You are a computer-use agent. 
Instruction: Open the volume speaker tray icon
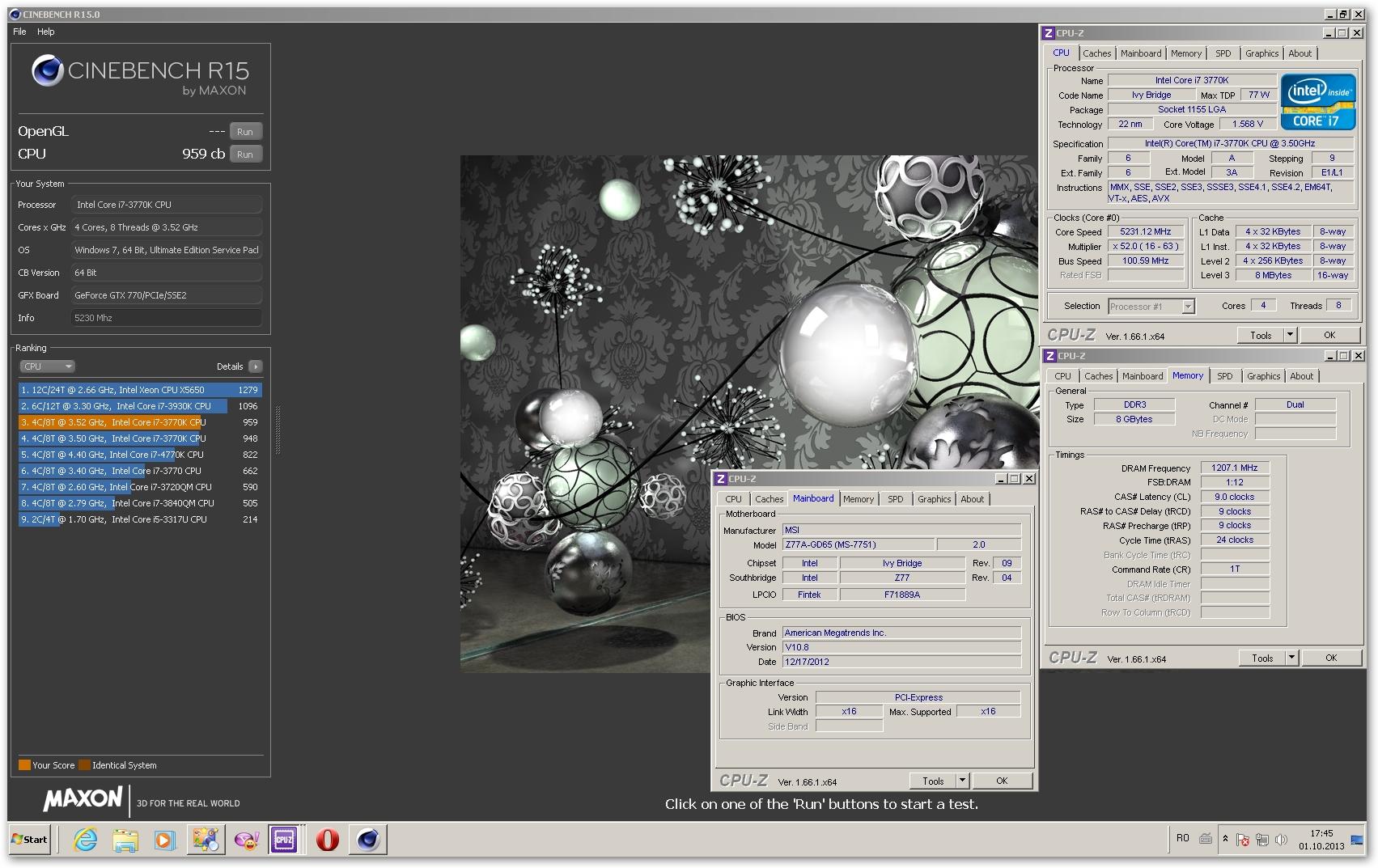pyautogui.click(x=1280, y=840)
